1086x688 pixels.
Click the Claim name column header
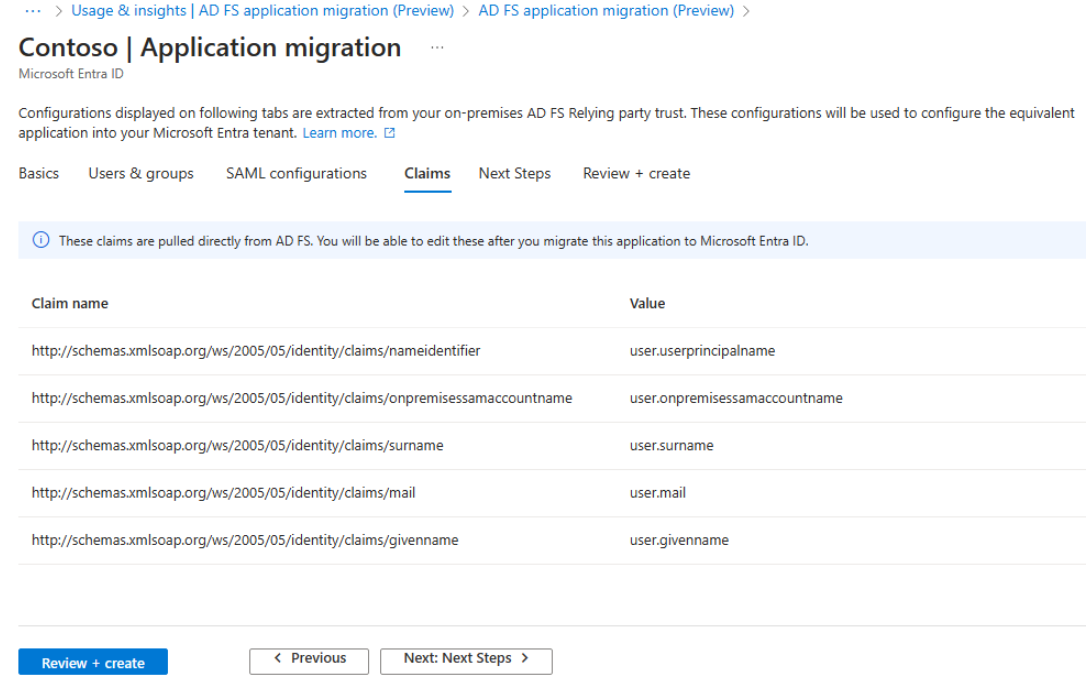tap(70, 303)
